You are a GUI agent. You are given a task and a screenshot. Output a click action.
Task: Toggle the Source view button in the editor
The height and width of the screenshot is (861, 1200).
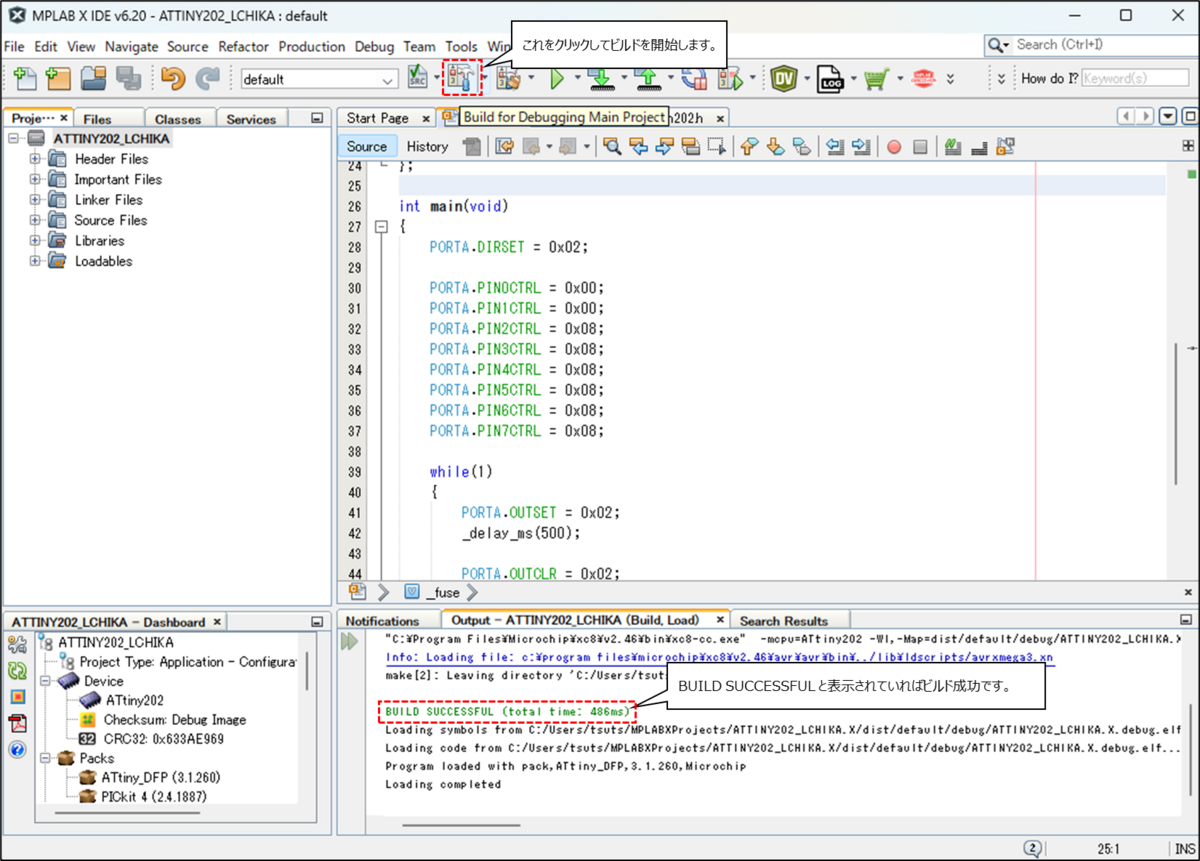367,146
